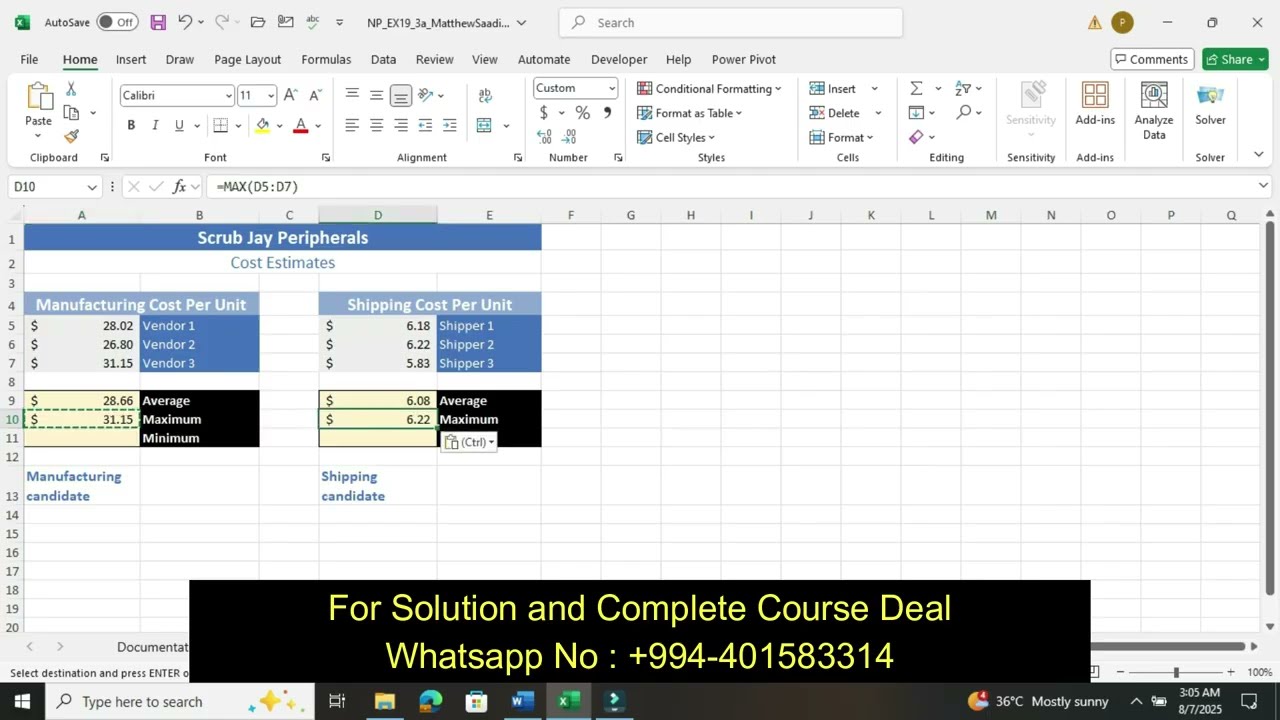Switch to the Insert tab
Image resolution: width=1280 pixels, height=720 pixels.
(x=131, y=59)
